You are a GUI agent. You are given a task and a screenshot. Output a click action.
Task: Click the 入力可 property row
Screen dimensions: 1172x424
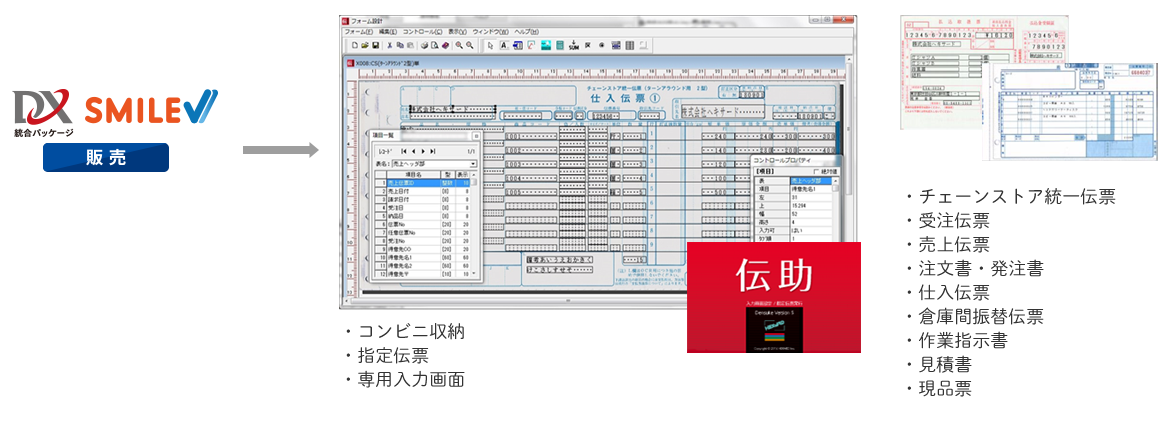tap(793, 230)
